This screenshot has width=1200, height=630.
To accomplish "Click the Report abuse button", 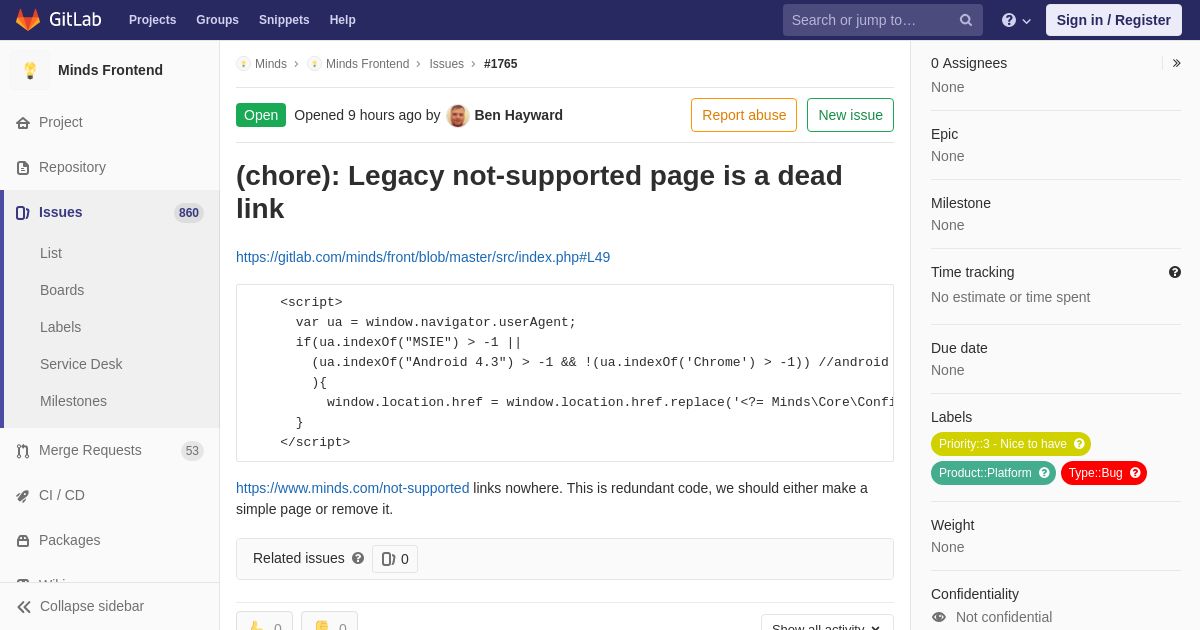I will tap(744, 115).
